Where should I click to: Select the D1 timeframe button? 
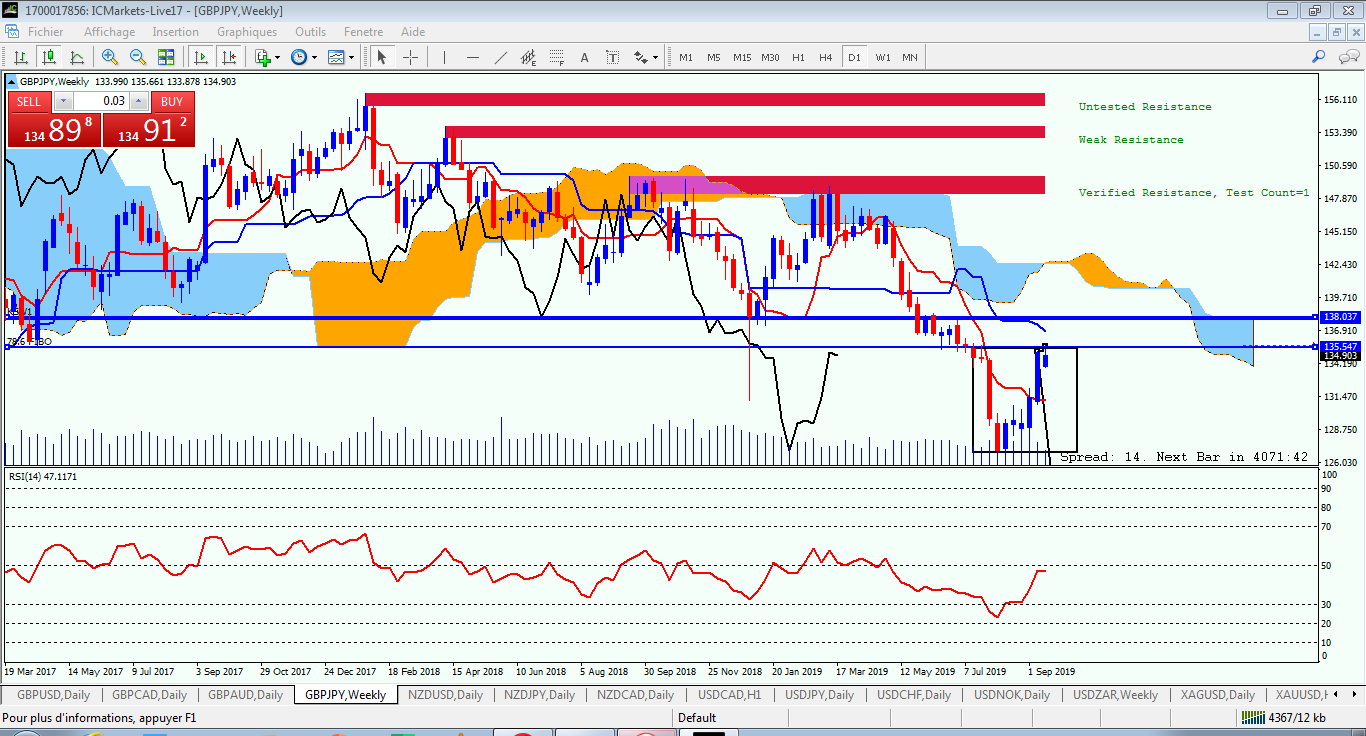coord(854,57)
